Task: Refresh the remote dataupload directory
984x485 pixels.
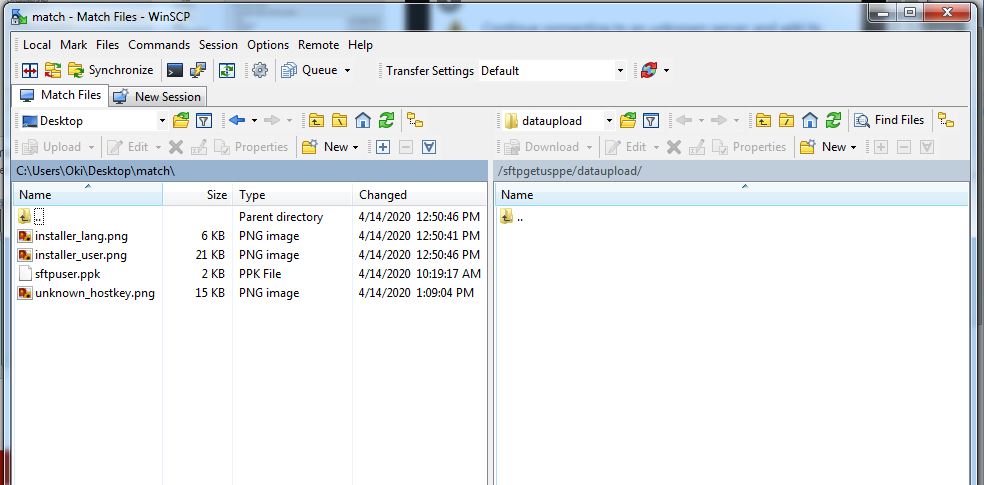Action: point(833,121)
